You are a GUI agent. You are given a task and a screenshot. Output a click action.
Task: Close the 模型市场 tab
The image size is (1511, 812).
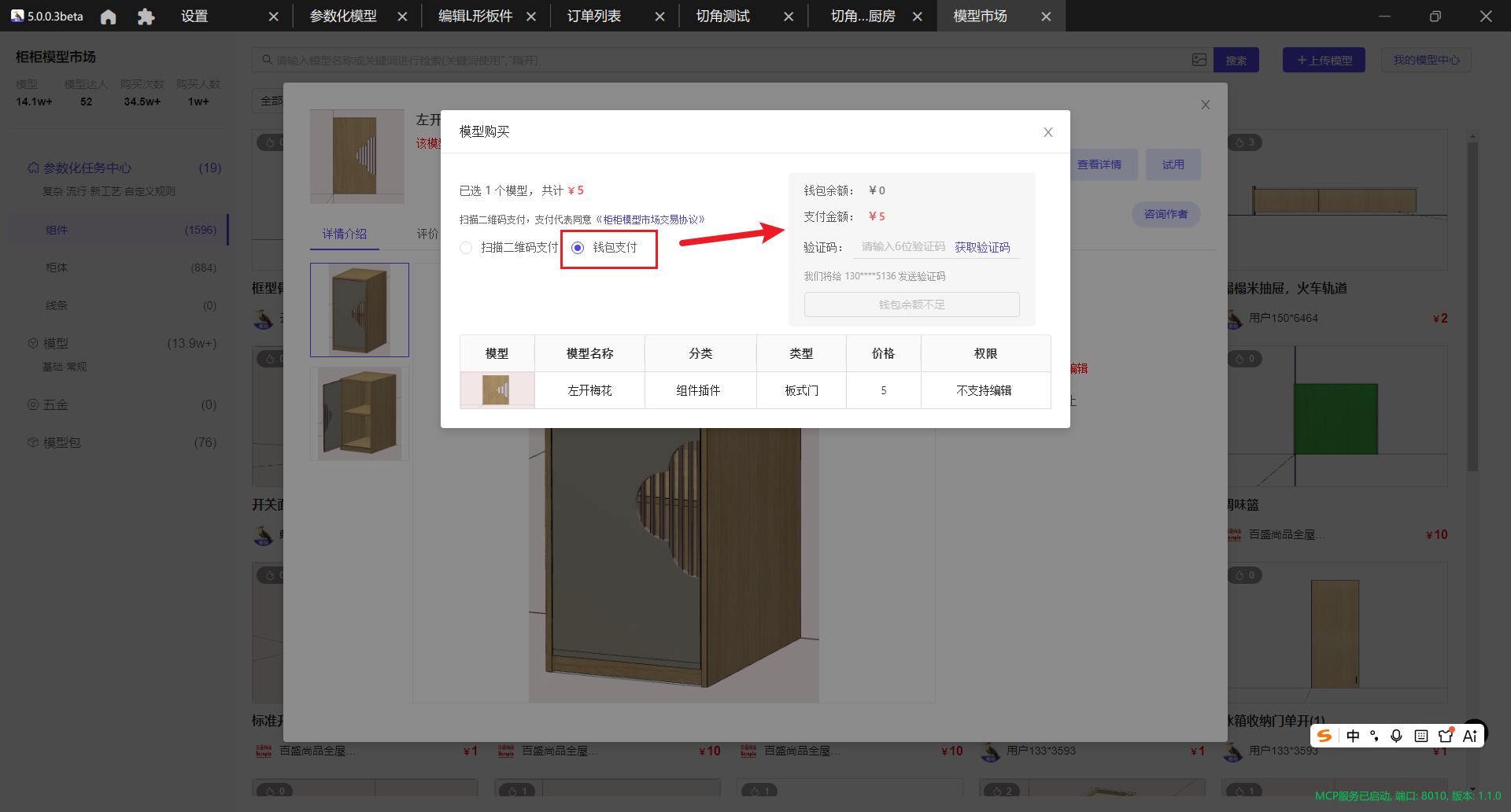[1046, 17]
